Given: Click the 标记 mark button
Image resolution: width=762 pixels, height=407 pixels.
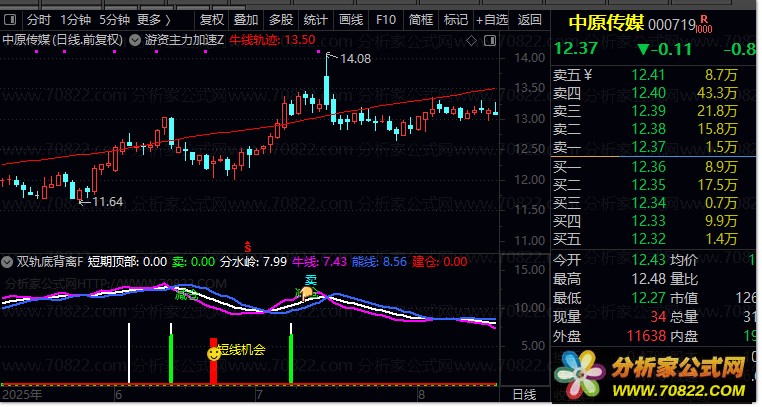Looking at the screenshot, I should [456, 20].
